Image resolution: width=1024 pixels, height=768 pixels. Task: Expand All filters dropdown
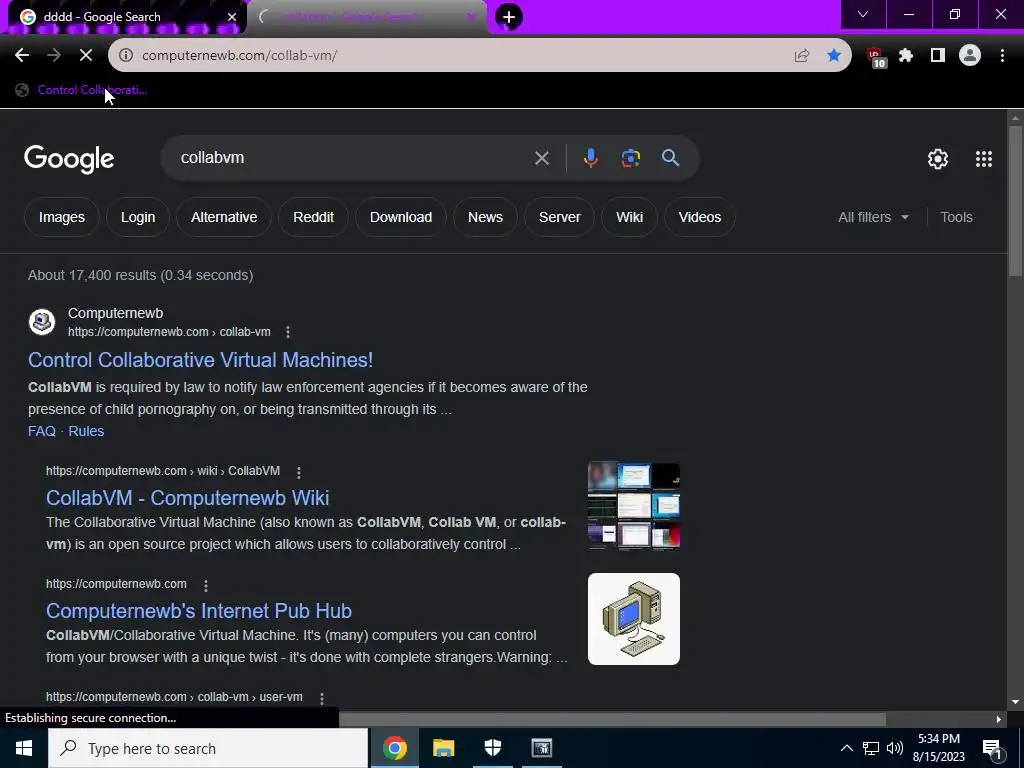873,217
